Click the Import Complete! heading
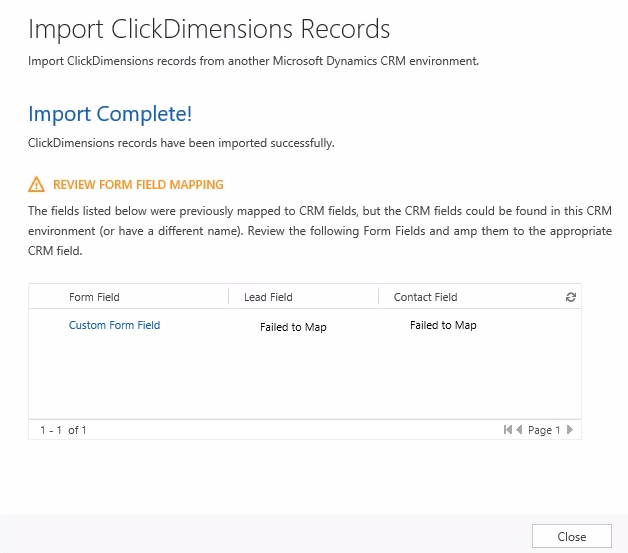Screen dimensions: 628x553 tap(110, 114)
